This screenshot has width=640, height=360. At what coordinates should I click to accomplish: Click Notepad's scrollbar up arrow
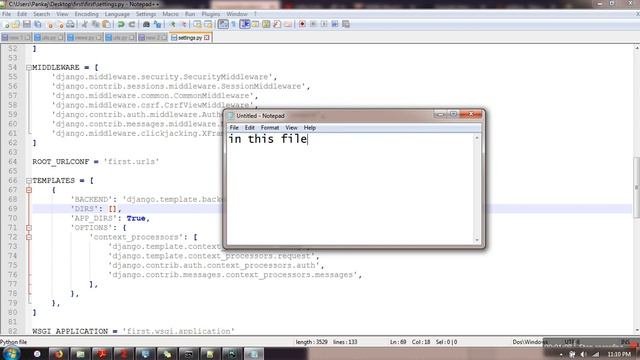[477, 138]
